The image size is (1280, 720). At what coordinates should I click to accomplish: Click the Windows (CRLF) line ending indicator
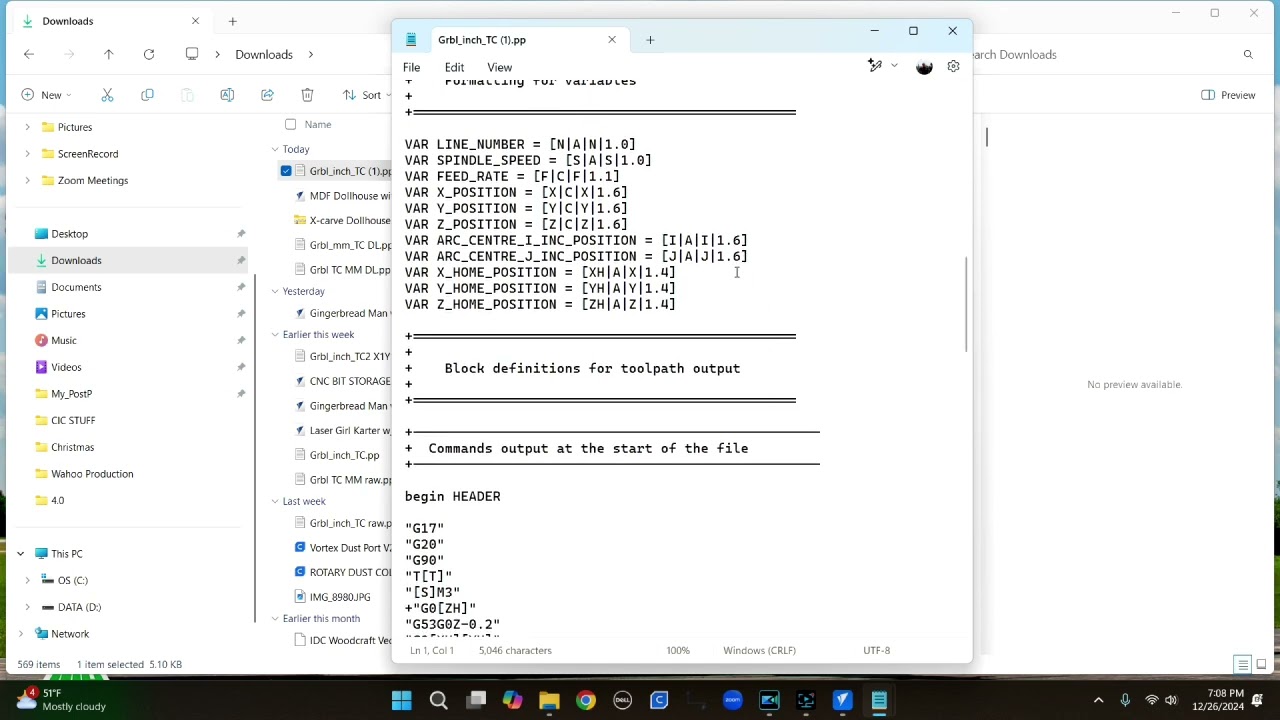pos(759,650)
